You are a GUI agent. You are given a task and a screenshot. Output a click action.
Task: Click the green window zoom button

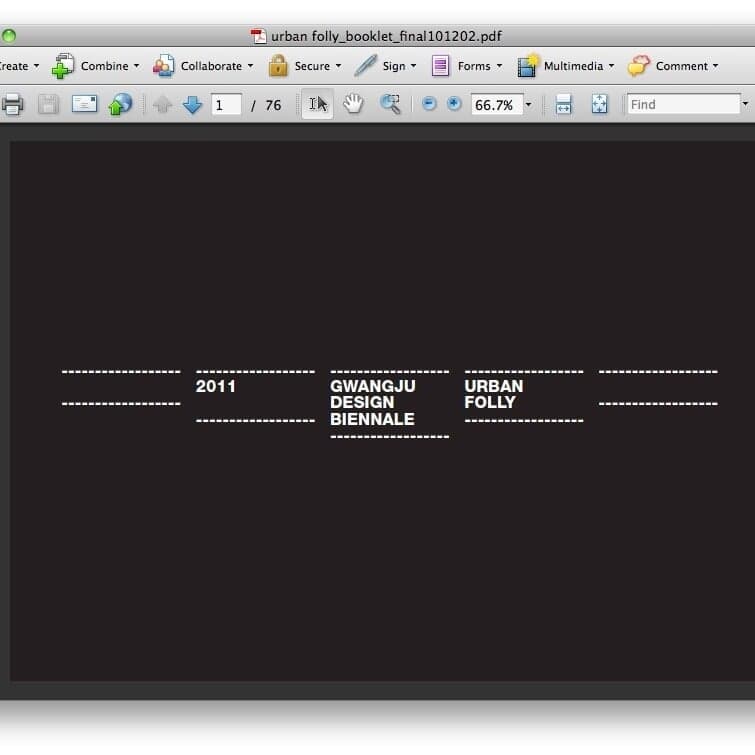9,36
